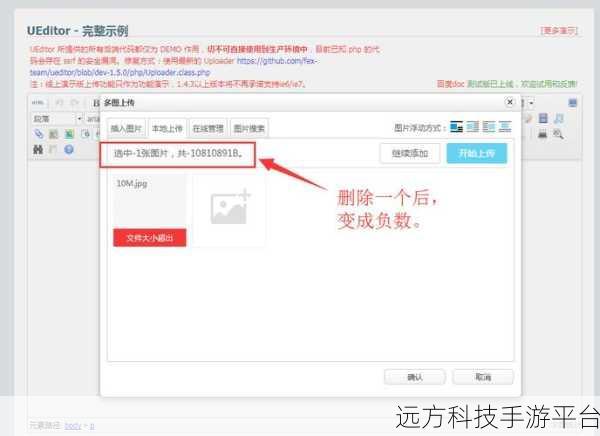Screen dimensions: 600x436
Task: Click the UEditor - 完整示例 heading
Action: pos(78,31)
